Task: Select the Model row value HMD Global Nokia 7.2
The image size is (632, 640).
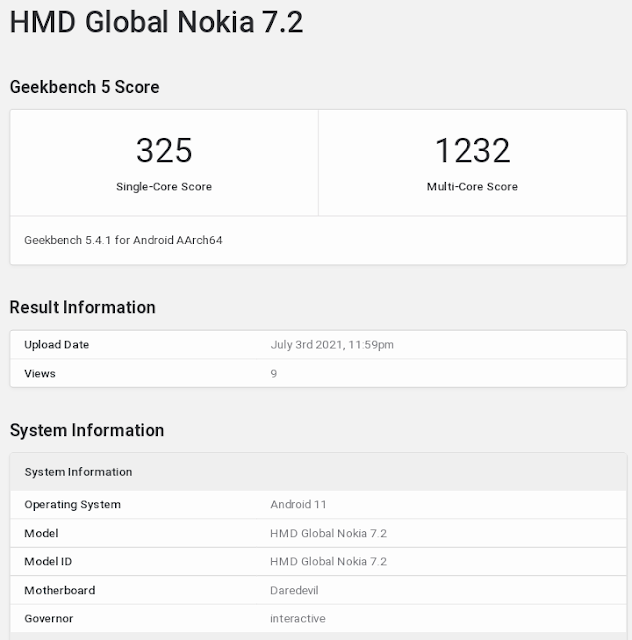Action: coord(328,533)
